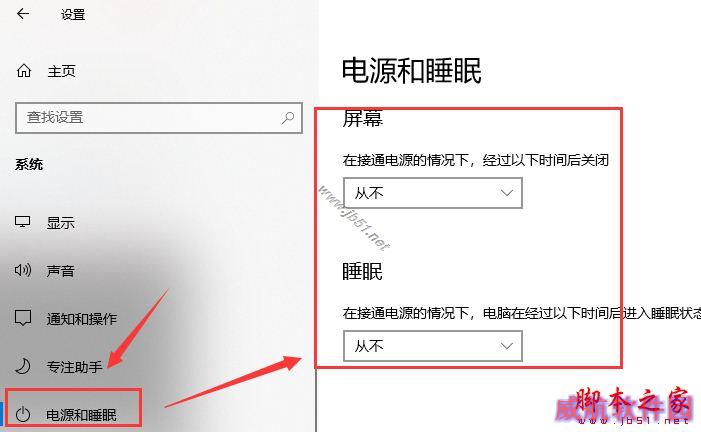This screenshot has height=432, width=701.
Task: Open 通知和操作 settings page
Action: [81, 318]
